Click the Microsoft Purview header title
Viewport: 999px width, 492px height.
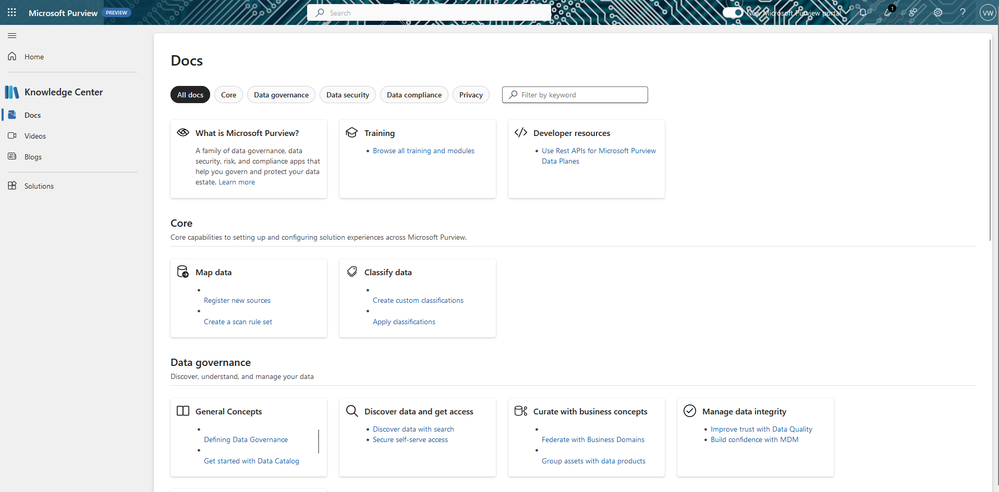[63, 13]
